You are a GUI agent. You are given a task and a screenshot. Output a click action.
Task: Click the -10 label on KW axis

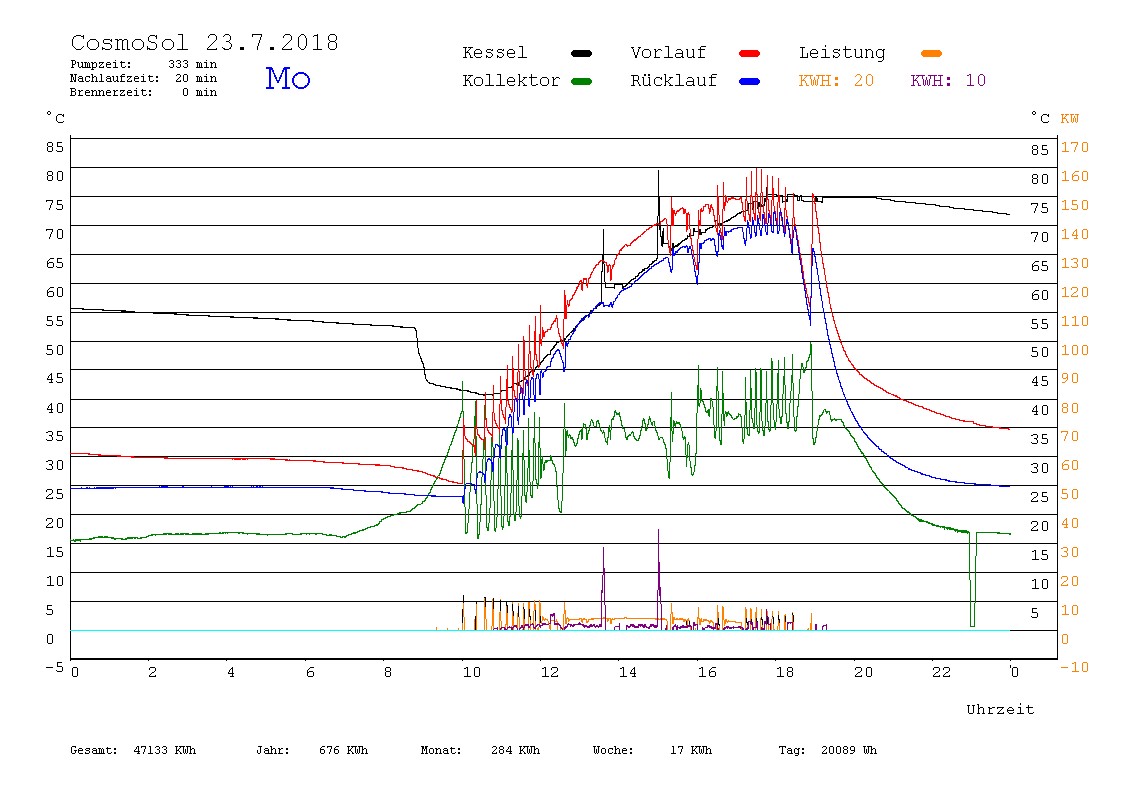[1075, 667]
